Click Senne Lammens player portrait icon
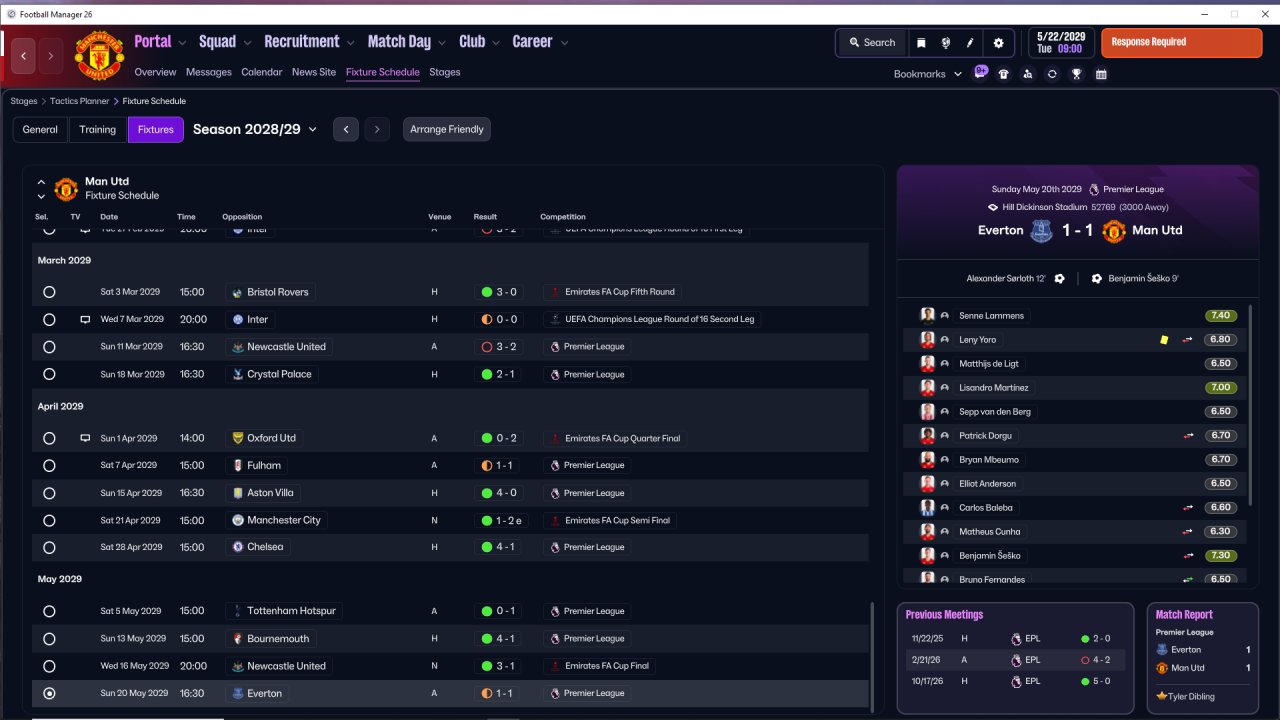This screenshot has height=720, width=1280. click(927, 315)
